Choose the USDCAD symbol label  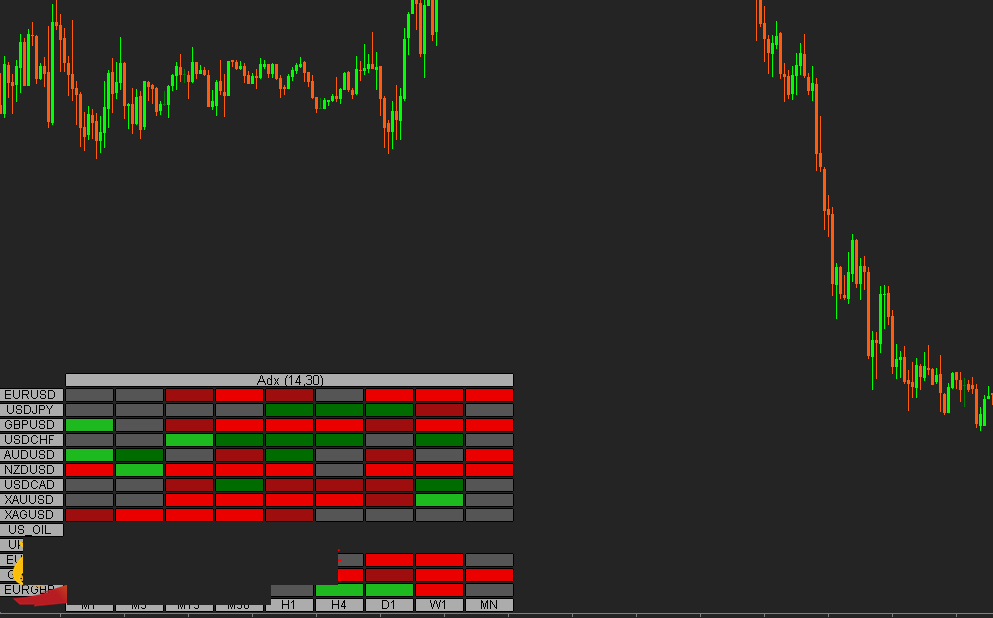[32, 485]
